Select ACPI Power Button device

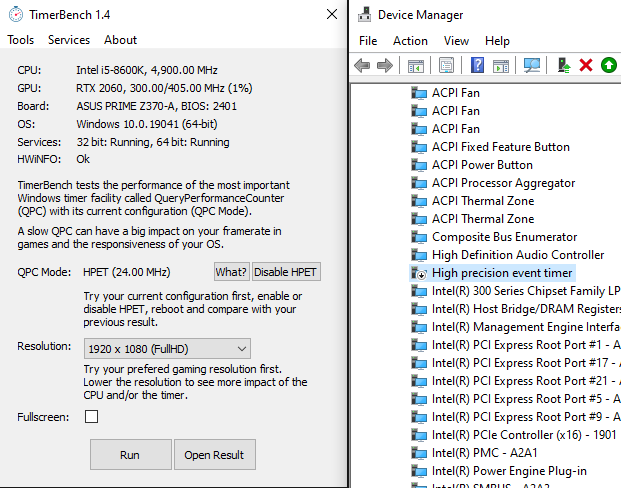click(482, 165)
